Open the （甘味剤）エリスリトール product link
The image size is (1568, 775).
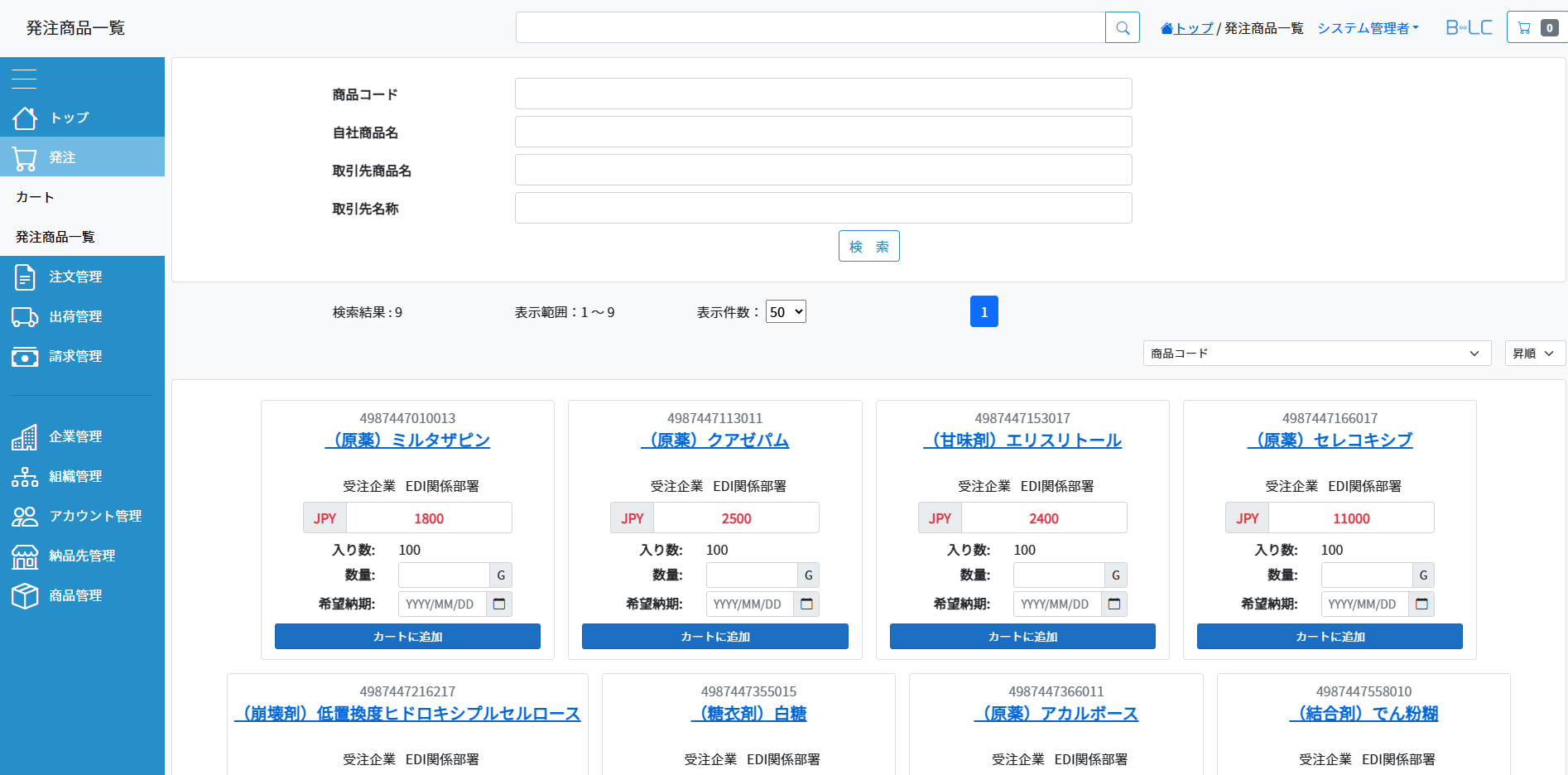tap(1022, 440)
